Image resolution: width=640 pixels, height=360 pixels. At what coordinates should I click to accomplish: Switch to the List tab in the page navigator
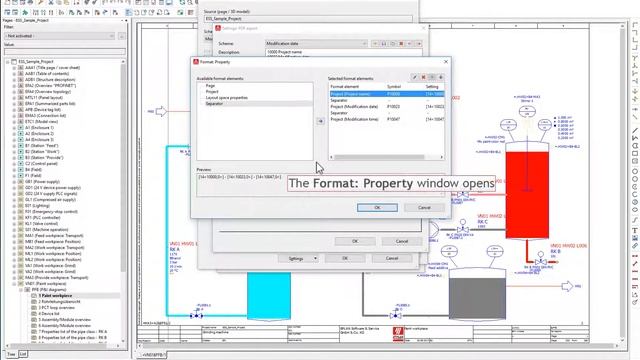tap(23, 354)
